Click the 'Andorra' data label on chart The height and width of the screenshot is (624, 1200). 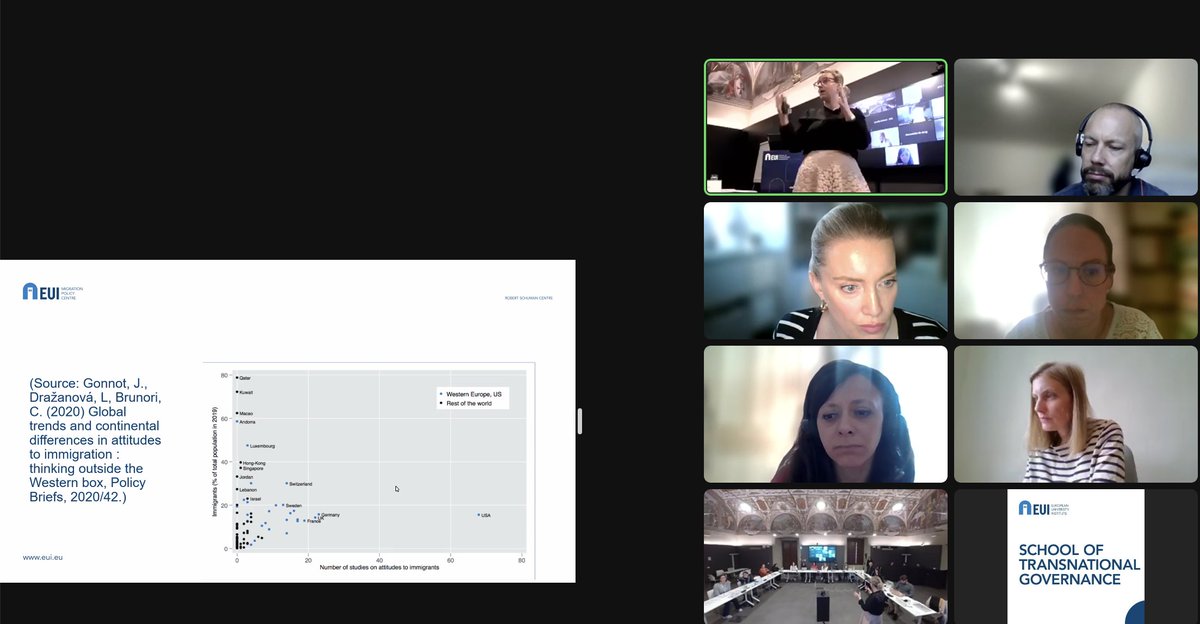click(x=248, y=422)
